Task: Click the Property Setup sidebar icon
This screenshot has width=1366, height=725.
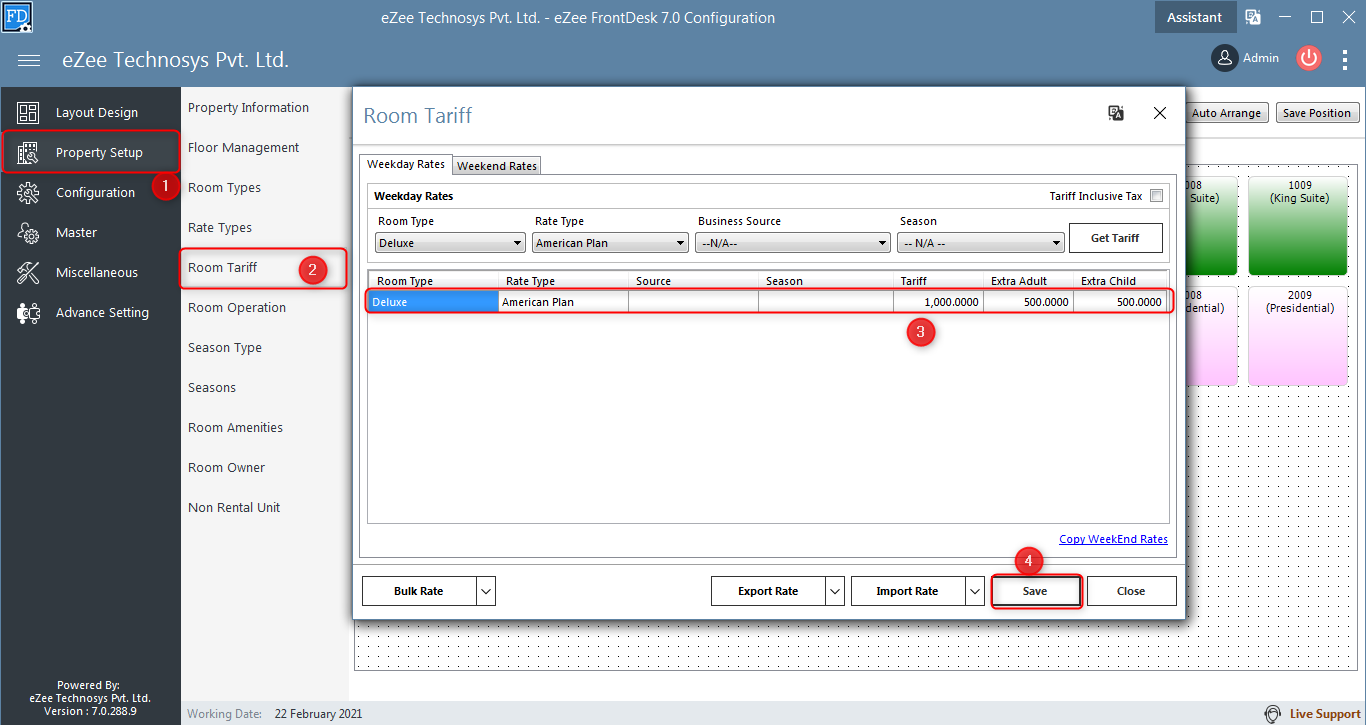Action: click(x=28, y=153)
